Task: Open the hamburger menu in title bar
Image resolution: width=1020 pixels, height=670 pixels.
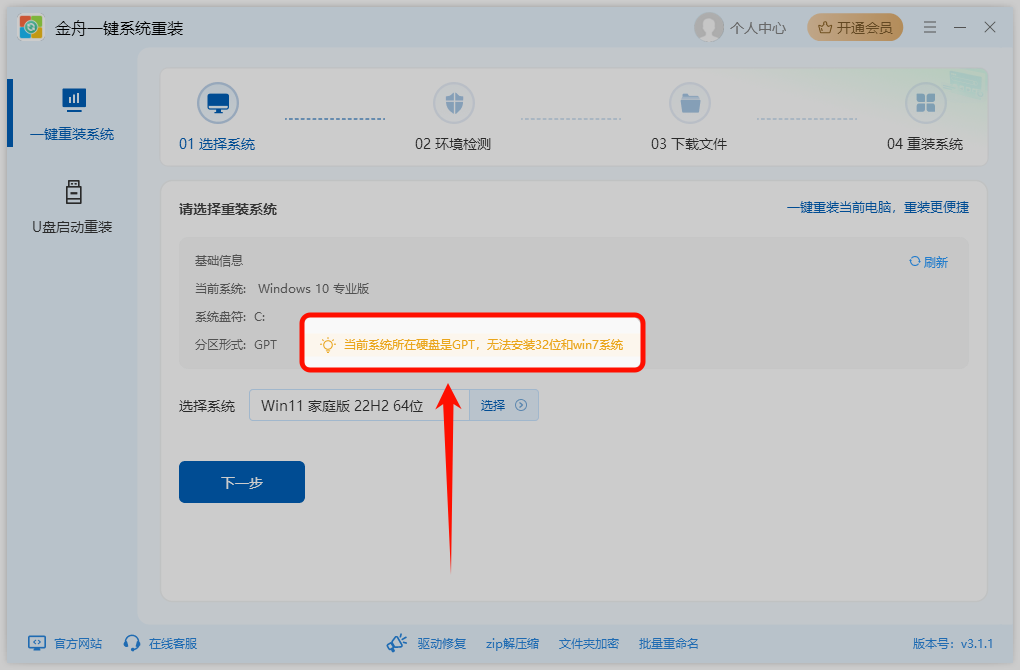Action: [930, 27]
